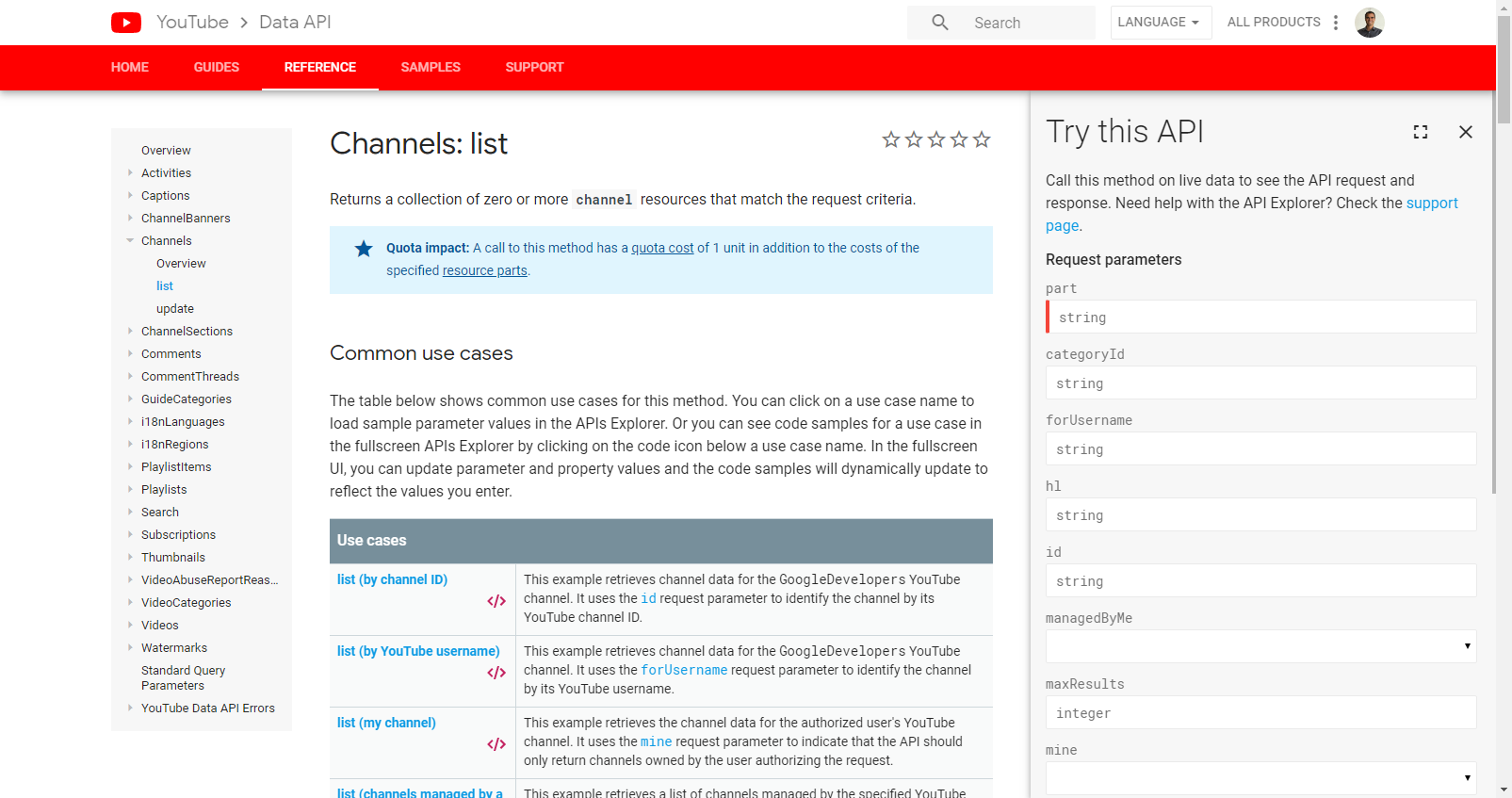Click the id parameter input field
Image resolution: width=1512 pixels, height=798 pixels.
tap(1260, 580)
